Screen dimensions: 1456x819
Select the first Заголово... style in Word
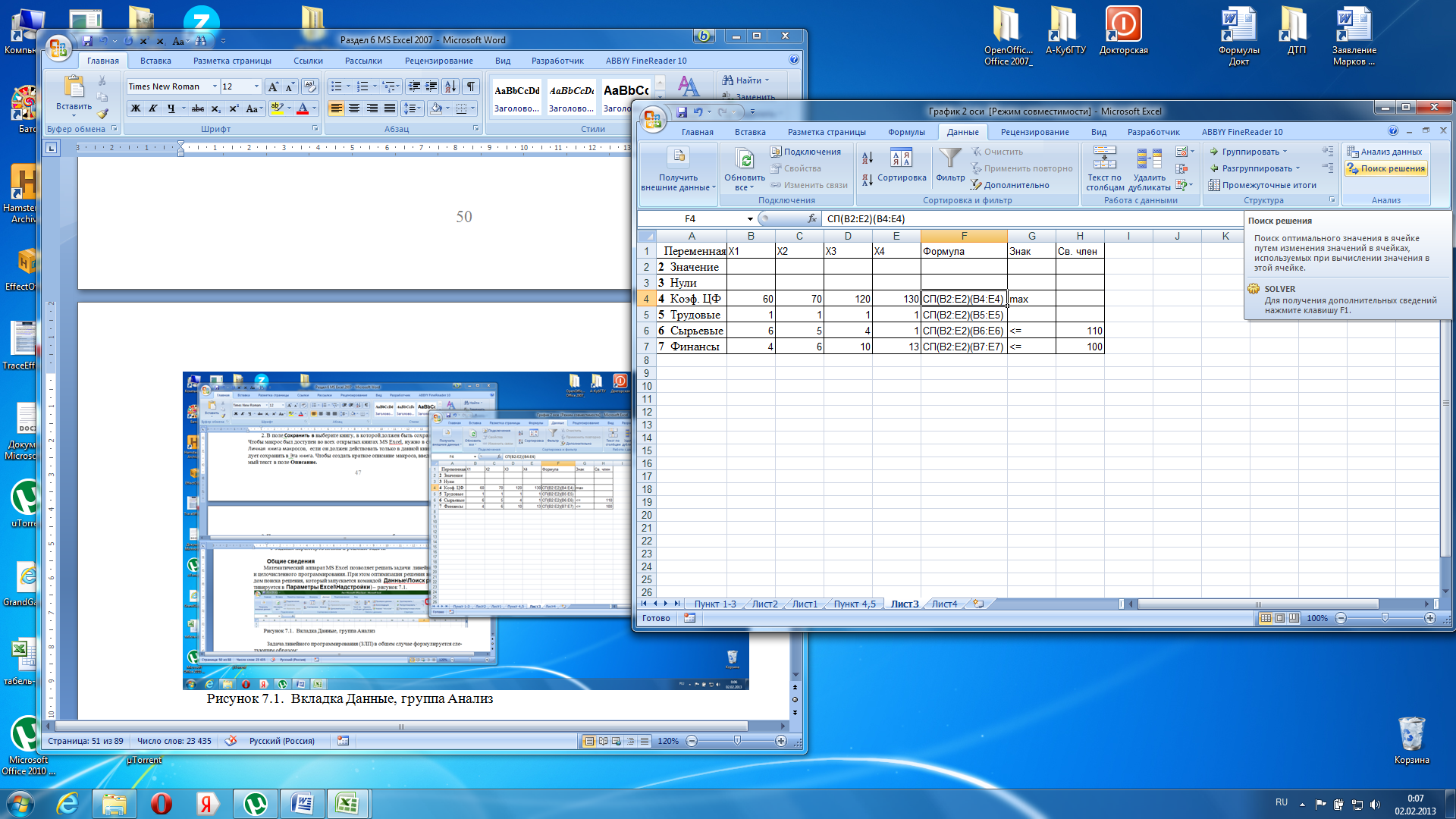tap(516, 97)
